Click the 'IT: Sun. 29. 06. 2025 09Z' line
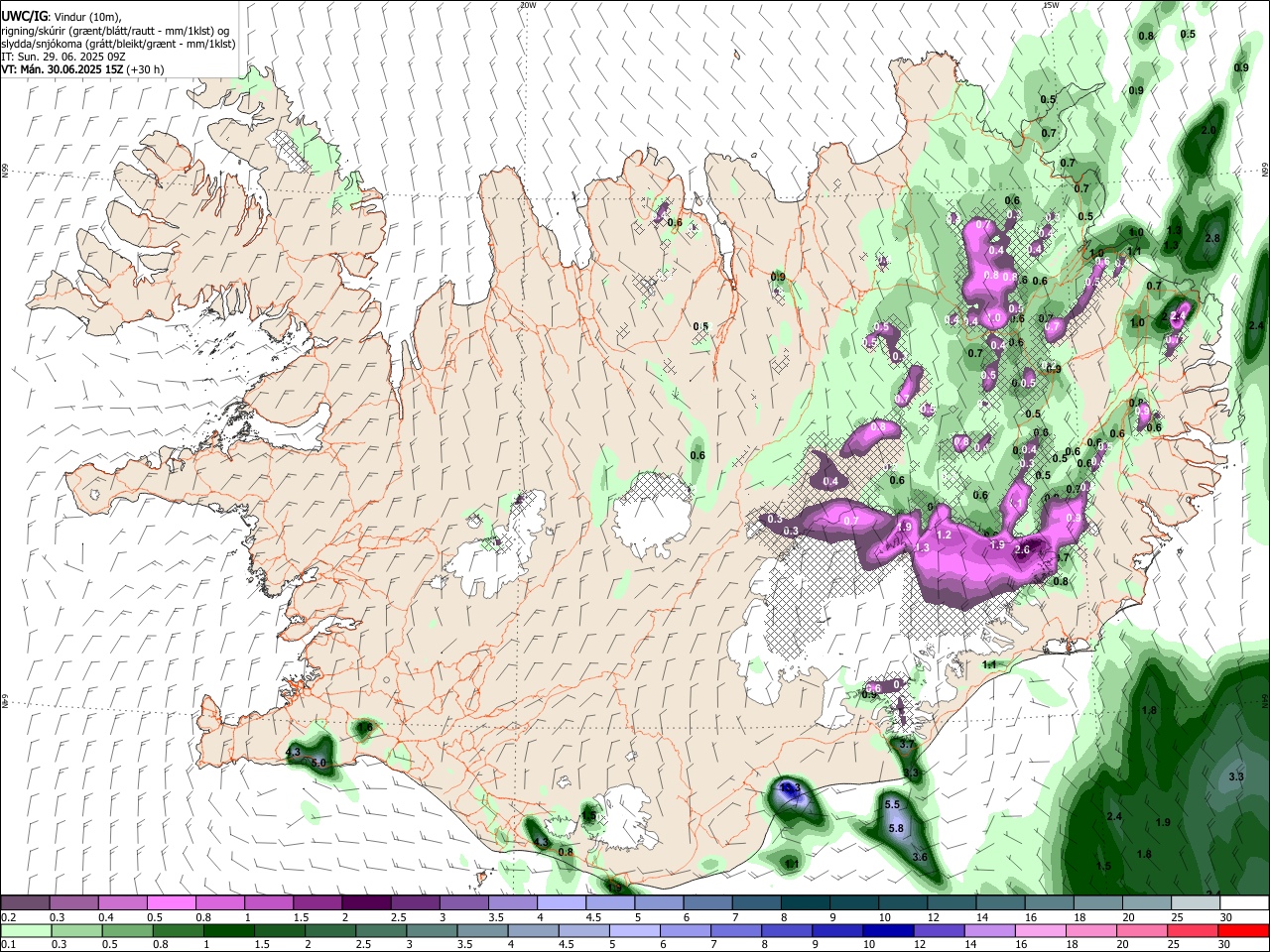This screenshot has height=952, width=1270. pos(63,57)
